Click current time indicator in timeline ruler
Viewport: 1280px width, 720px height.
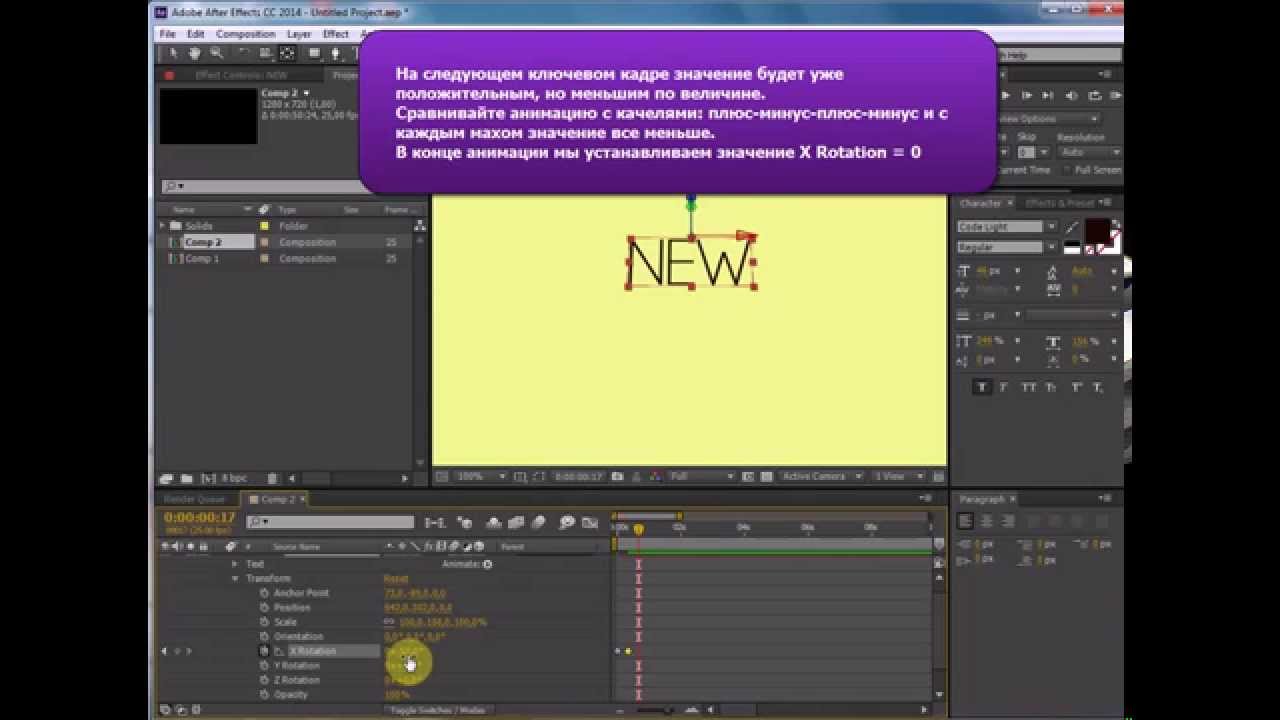coord(638,529)
